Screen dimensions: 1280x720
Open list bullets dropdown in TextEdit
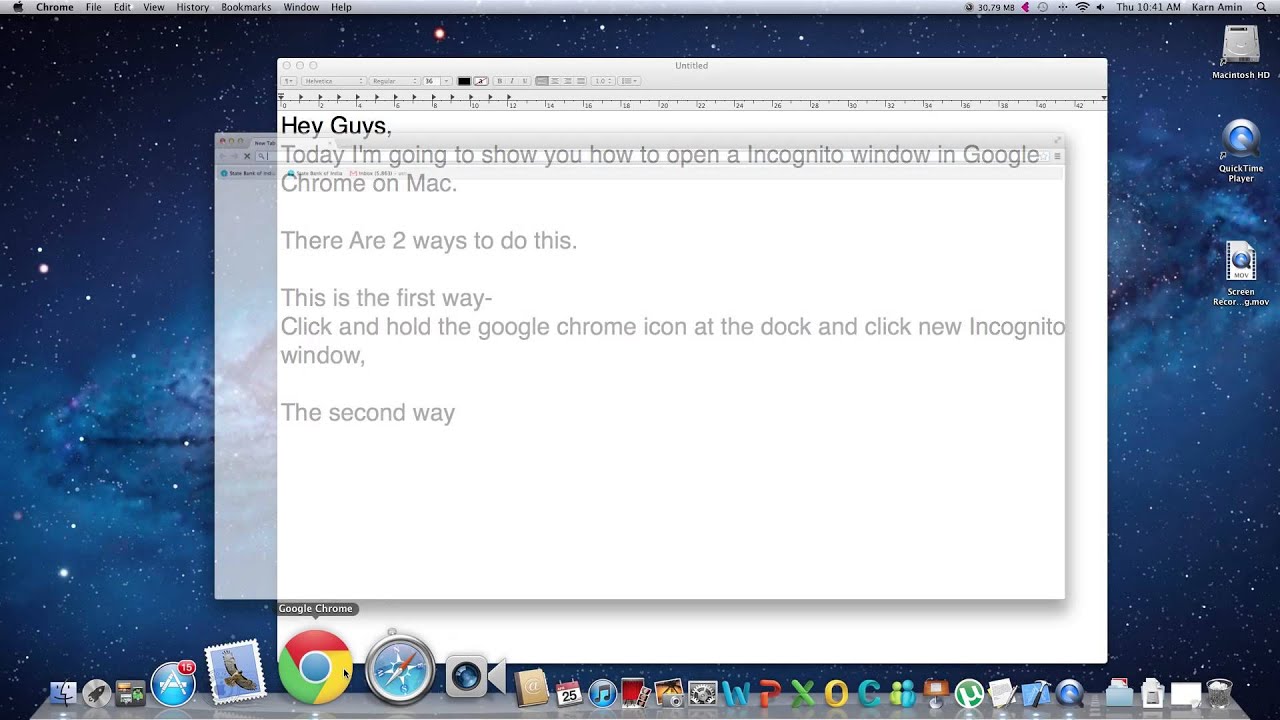click(629, 81)
